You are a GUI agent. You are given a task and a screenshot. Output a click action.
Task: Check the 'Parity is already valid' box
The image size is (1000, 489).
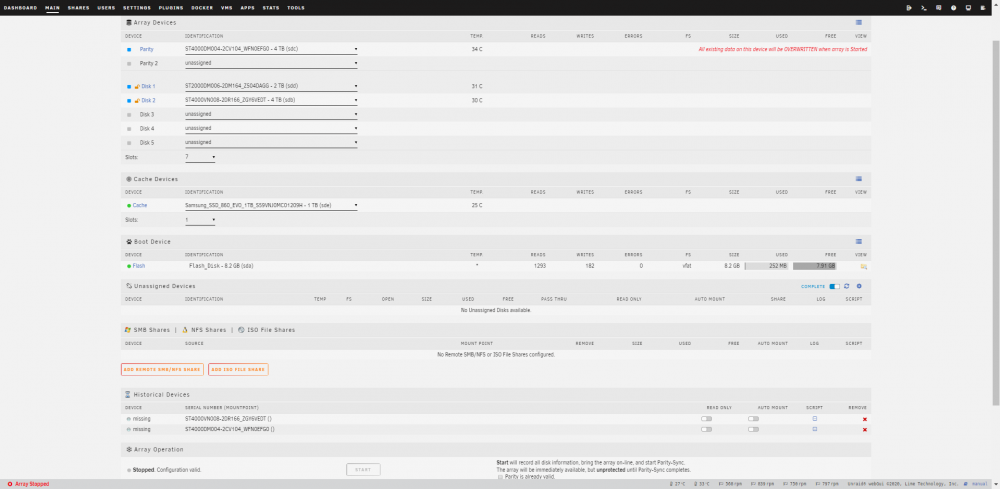(x=500, y=476)
